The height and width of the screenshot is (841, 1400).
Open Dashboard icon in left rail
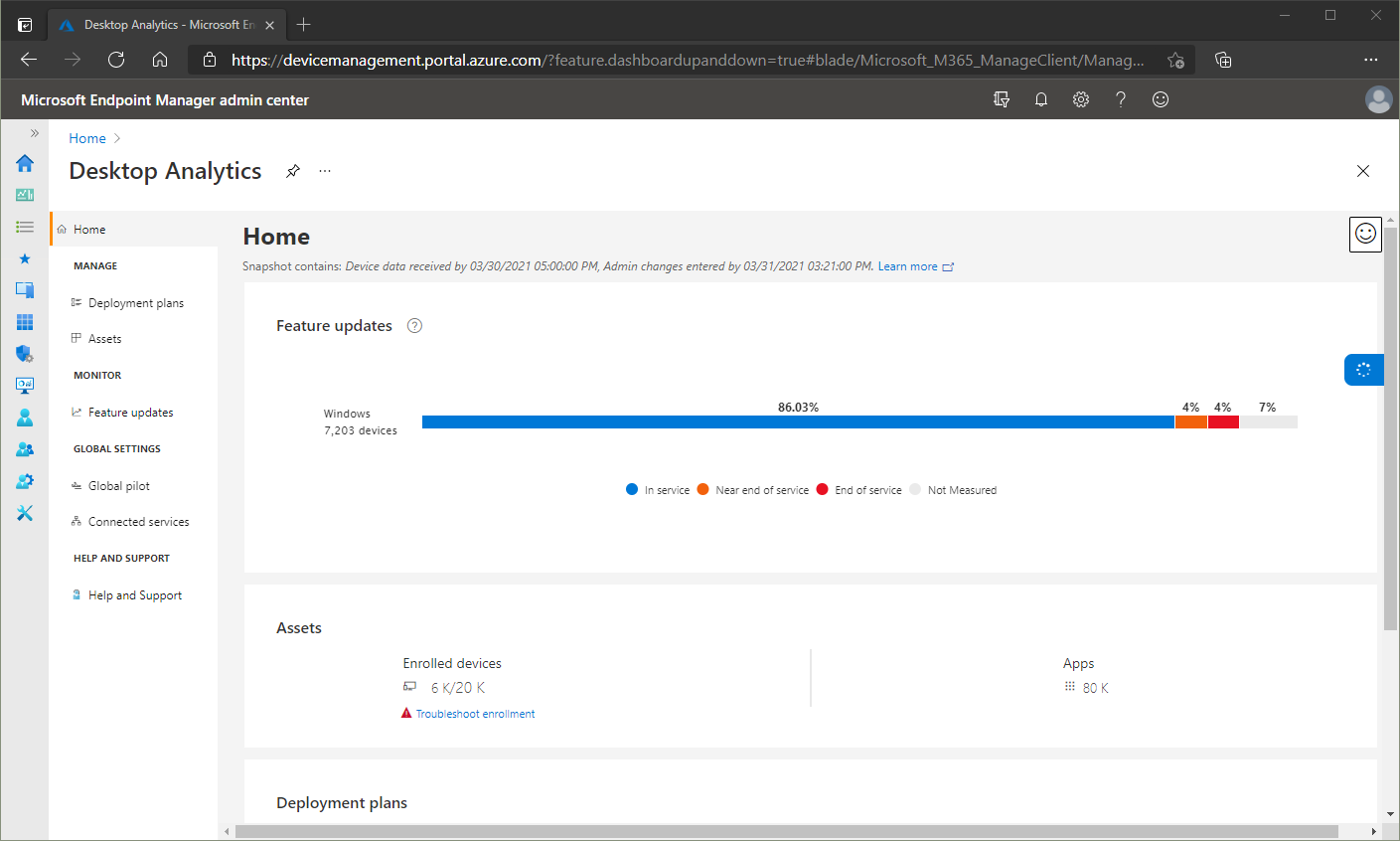(x=25, y=195)
